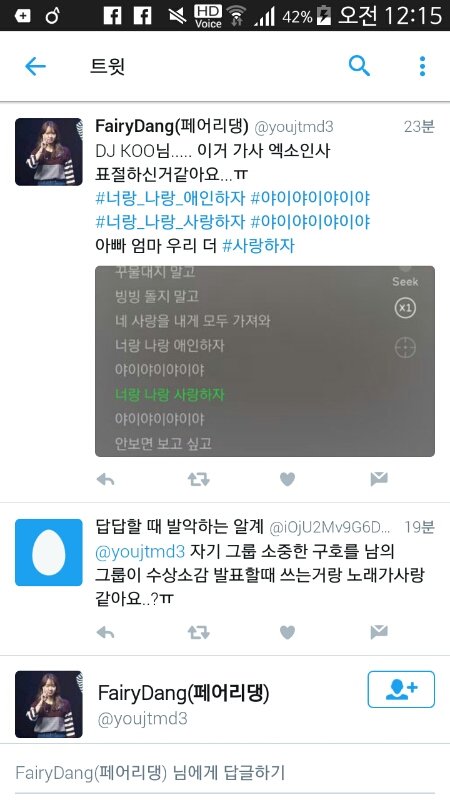Tap FairyDang's profile picture on first tweet
Image resolution: width=450 pixels, height=800 pixels.
(x=48, y=152)
